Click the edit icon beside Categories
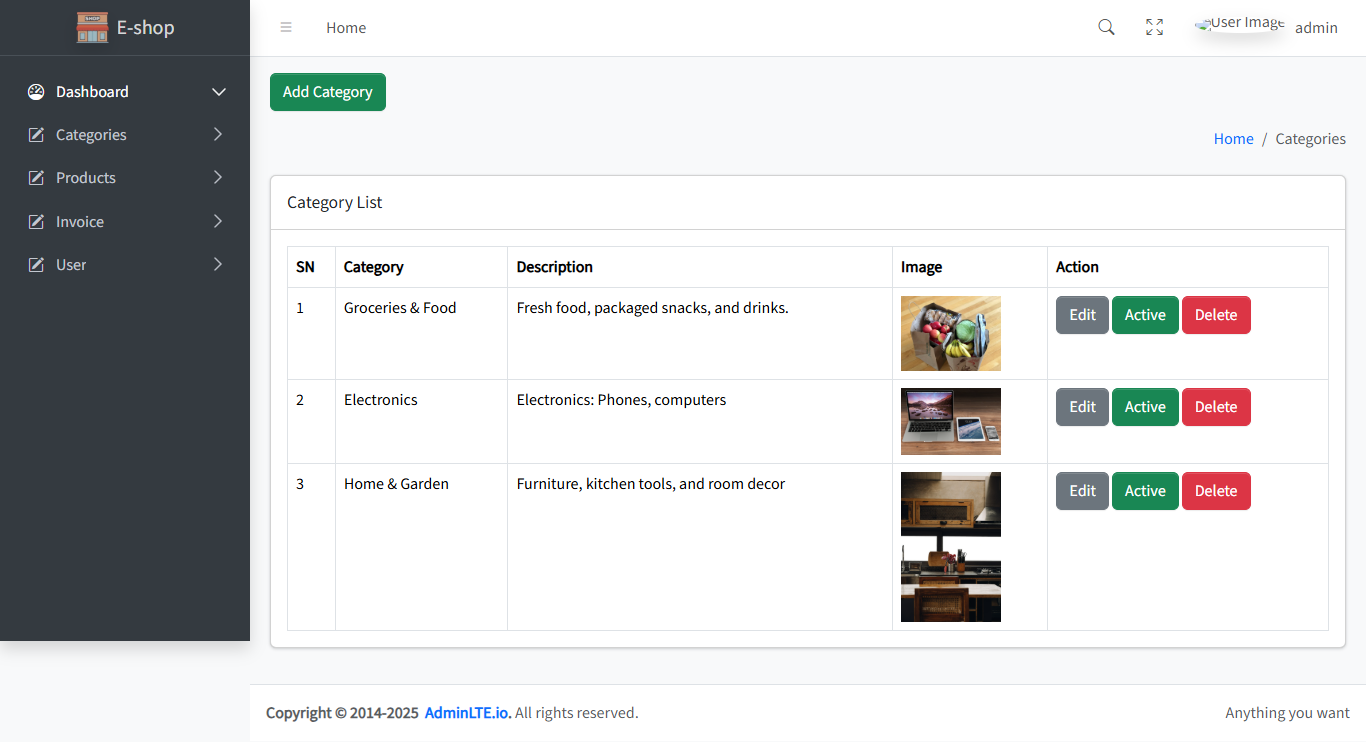The height and width of the screenshot is (742, 1366). (x=36, y=135)
